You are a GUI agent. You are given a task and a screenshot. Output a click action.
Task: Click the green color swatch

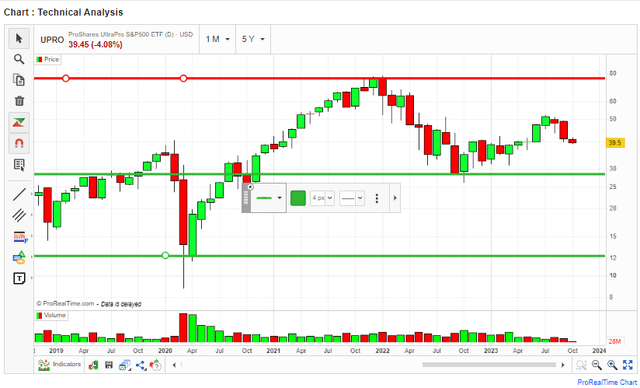[x=298, y=198]
